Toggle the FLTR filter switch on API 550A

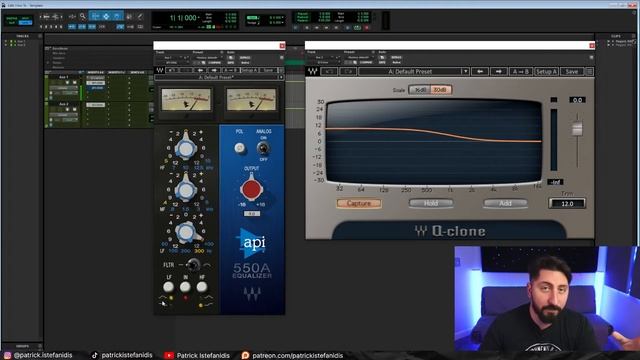[193, 265]
